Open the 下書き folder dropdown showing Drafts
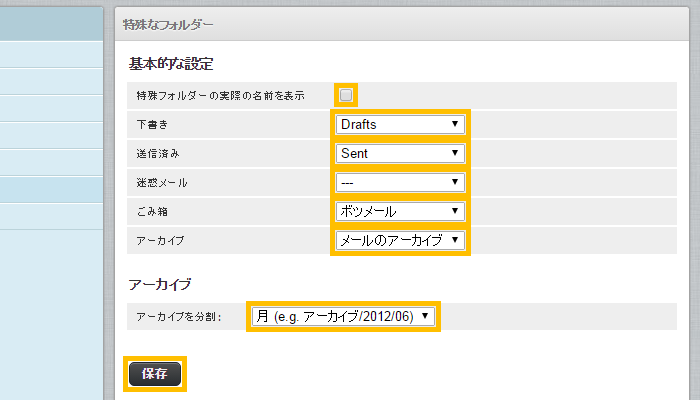The image size is (700, 400). coord(400,124)
